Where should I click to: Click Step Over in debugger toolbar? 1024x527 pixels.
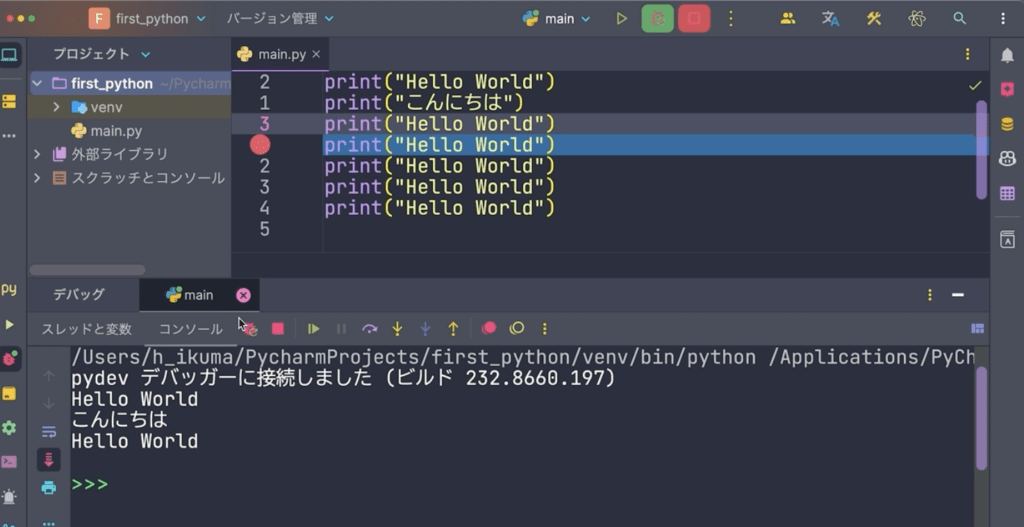[x=369, y=328]
